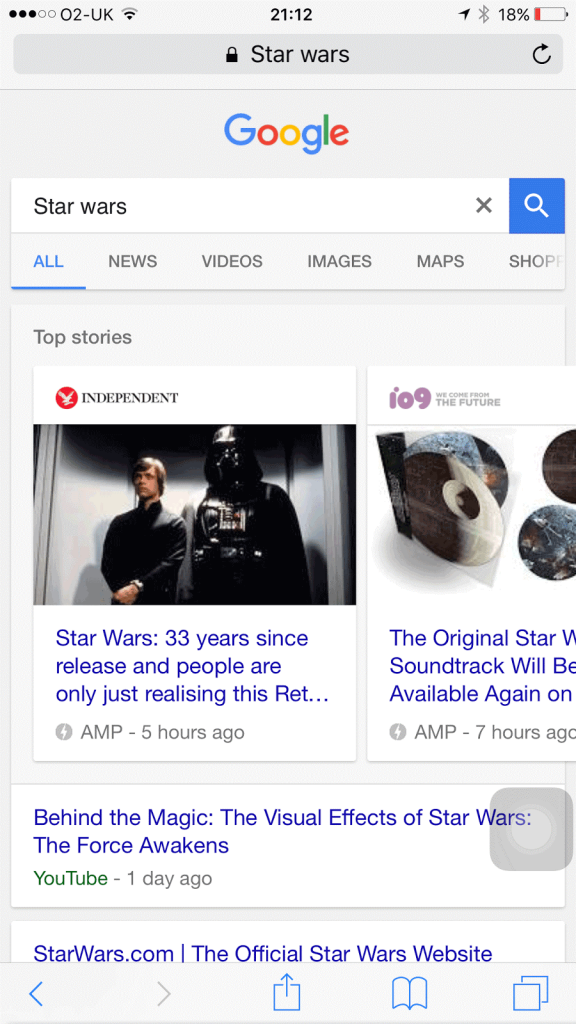Open the StarWars.com Official Website link
576x1024 pixels.
coord(263,953)
